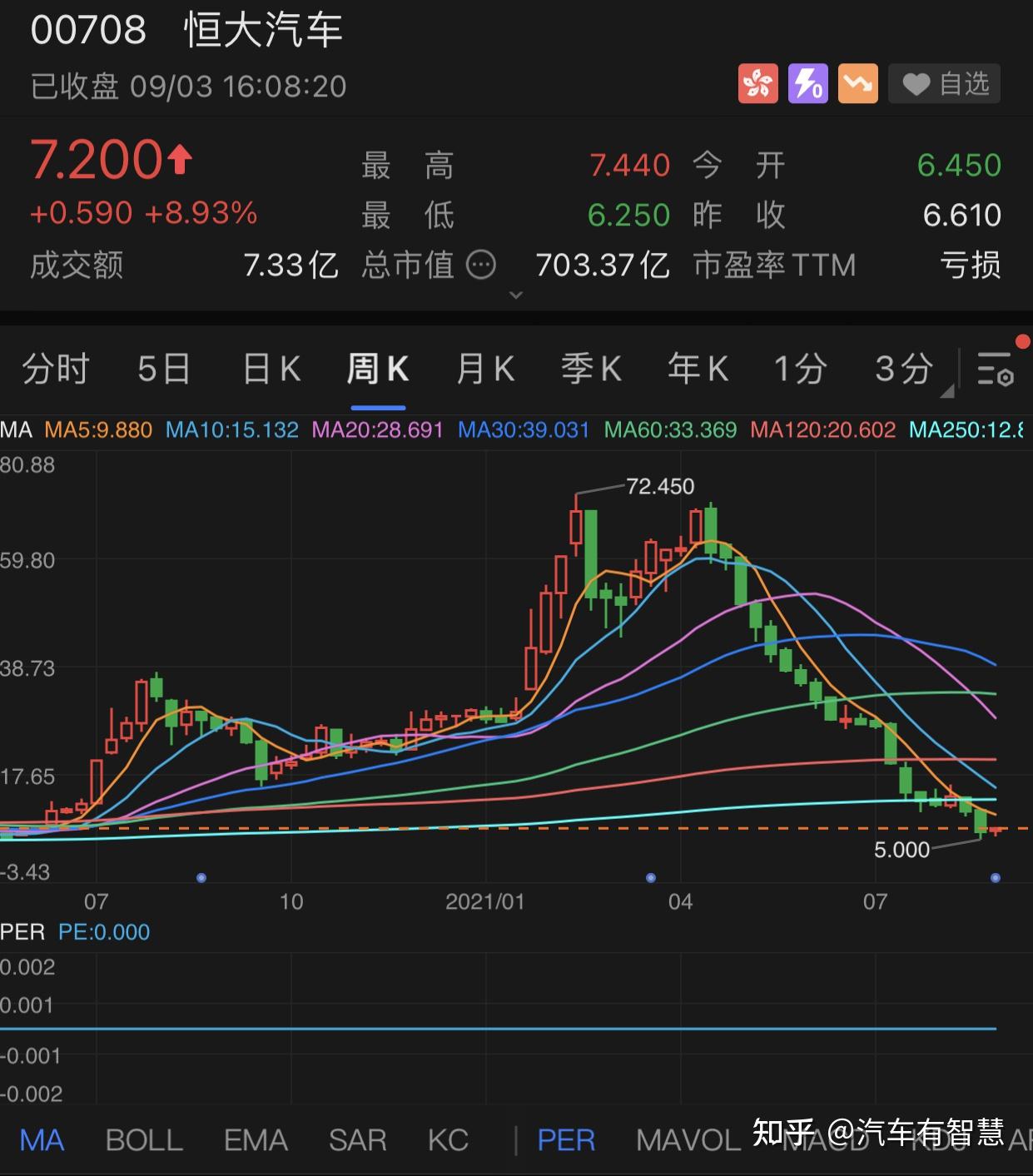Image resolution: width=1033 pixels, height=1176 pixels.
Task: Select the 分时 chart view
Action: [54, 369]
